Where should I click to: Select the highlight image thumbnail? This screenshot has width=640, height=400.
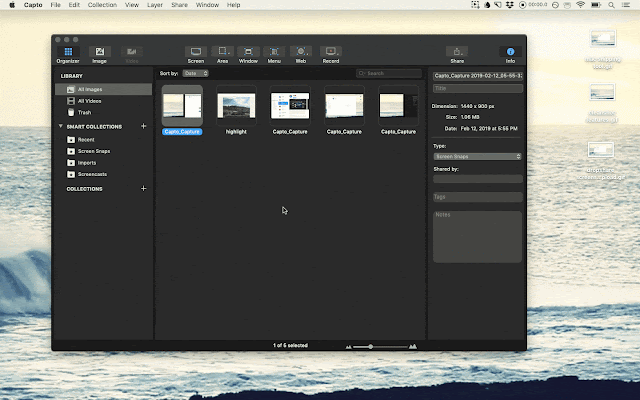click(236, 105)
